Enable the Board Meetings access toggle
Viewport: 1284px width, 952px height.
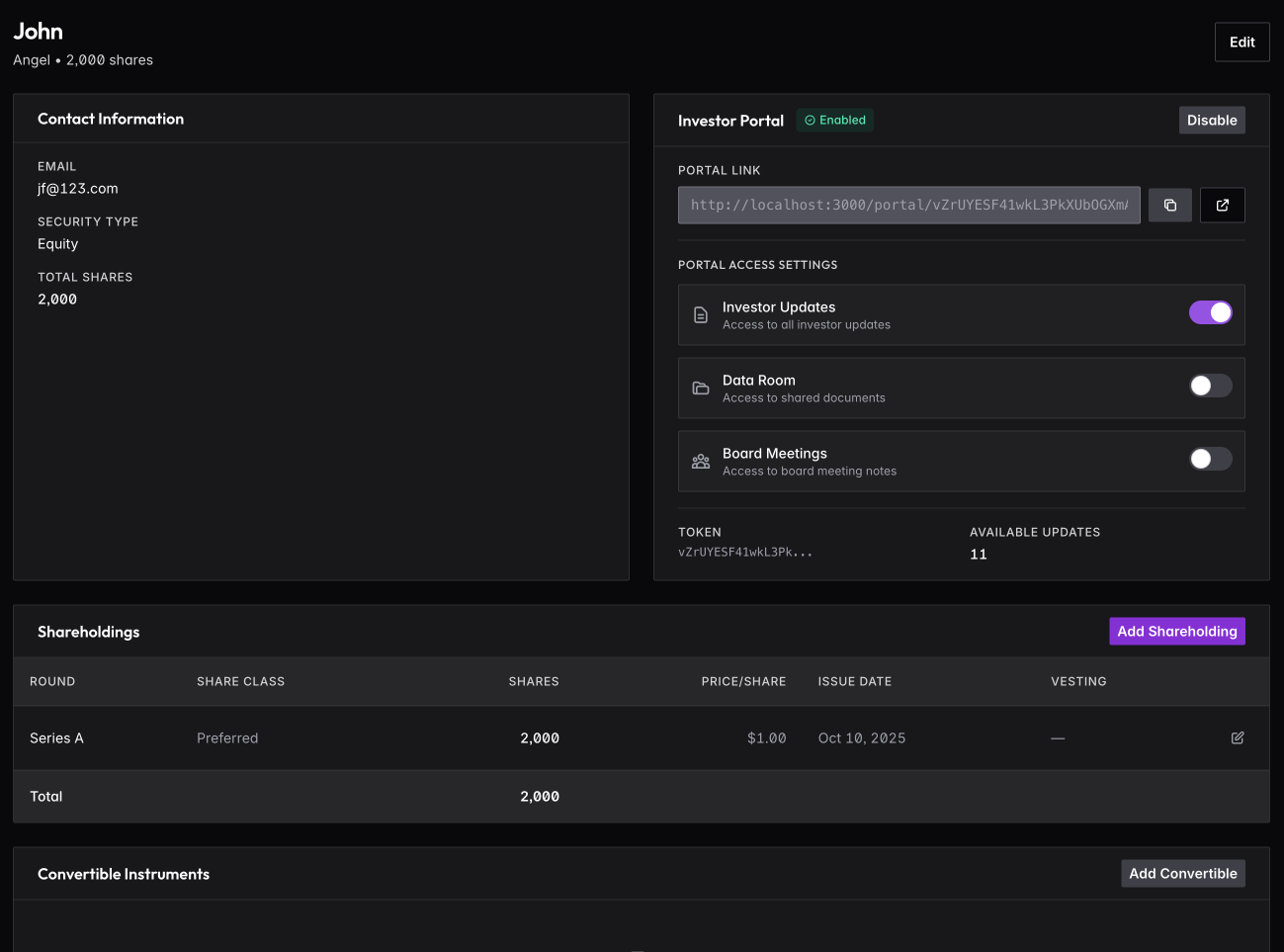(x=1210, y=460)
